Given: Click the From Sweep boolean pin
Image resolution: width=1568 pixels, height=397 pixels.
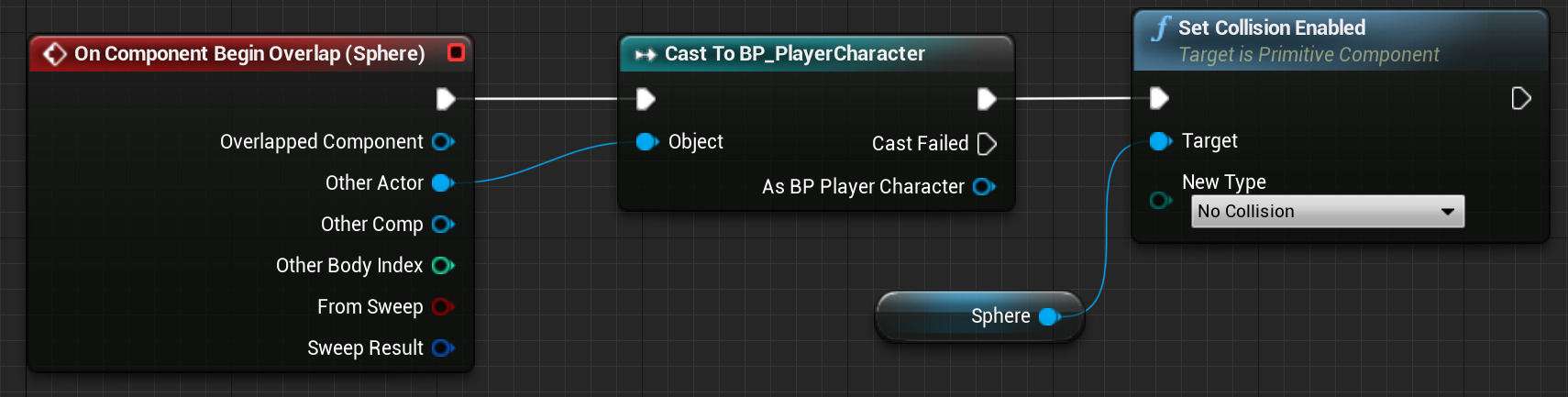Looking at the screenshot, I should point(443,307).
